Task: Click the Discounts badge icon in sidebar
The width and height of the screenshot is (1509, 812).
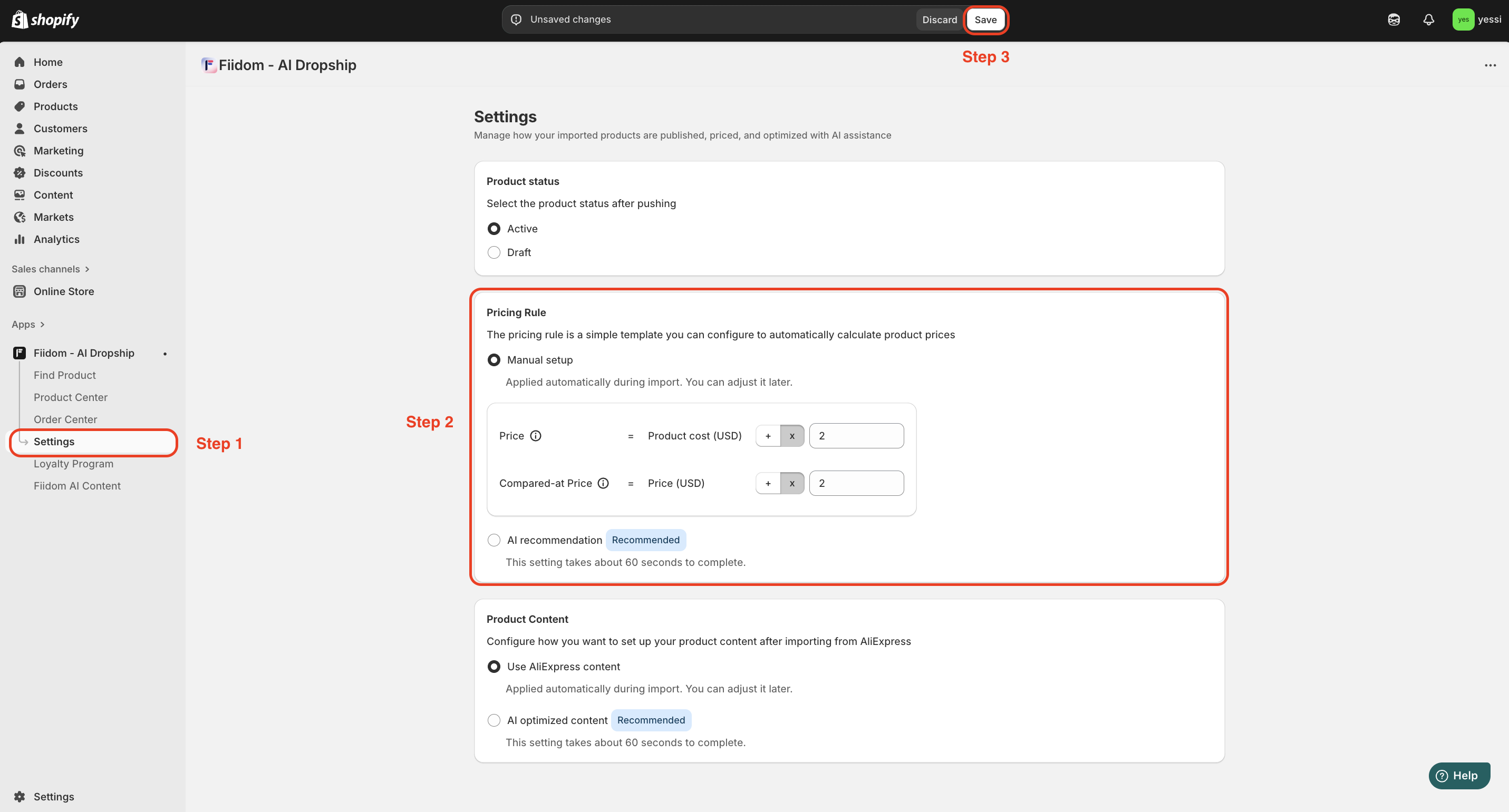Action: click(20, 173)
